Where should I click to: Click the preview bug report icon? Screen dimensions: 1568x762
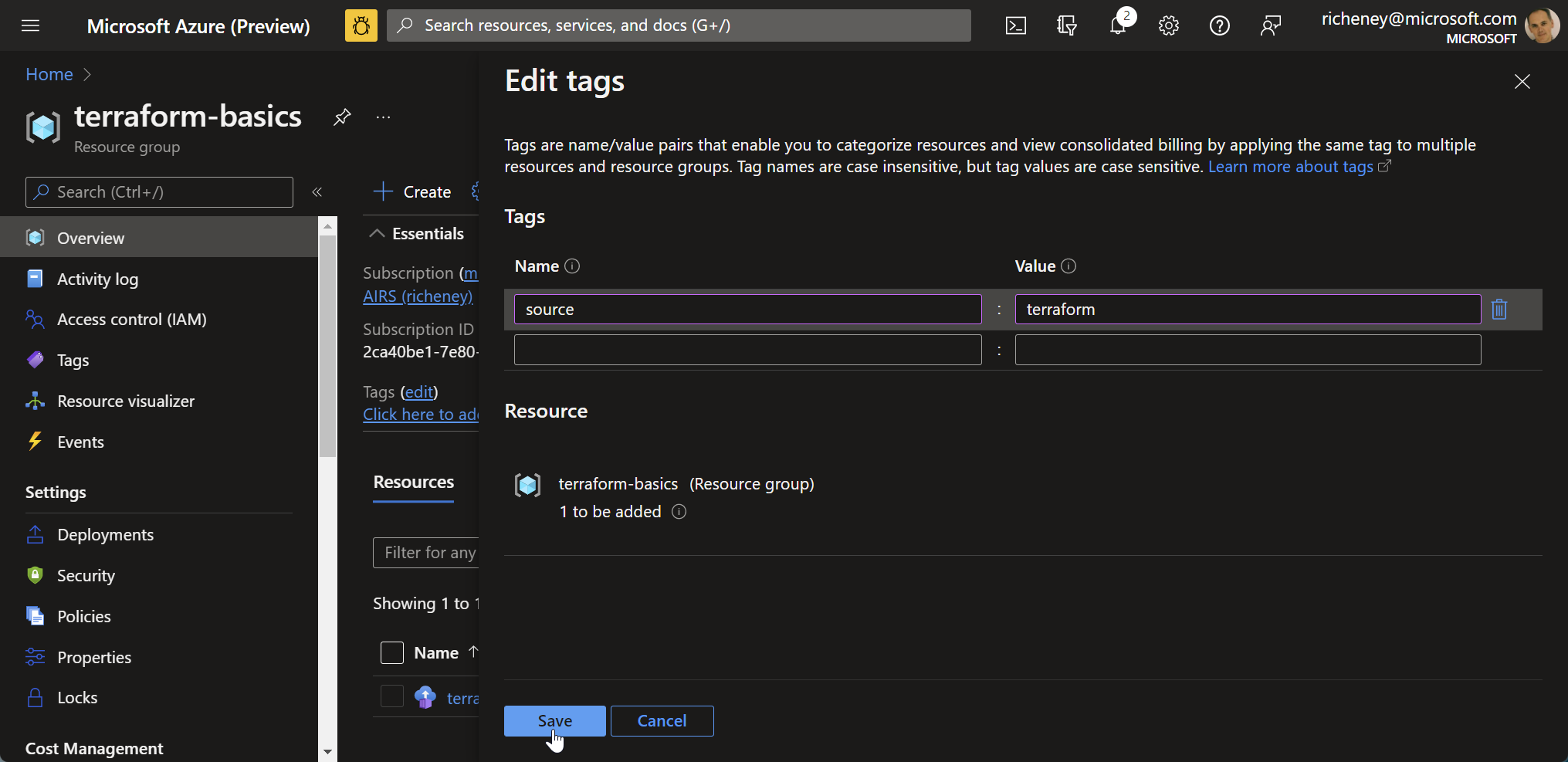(361, 26)
